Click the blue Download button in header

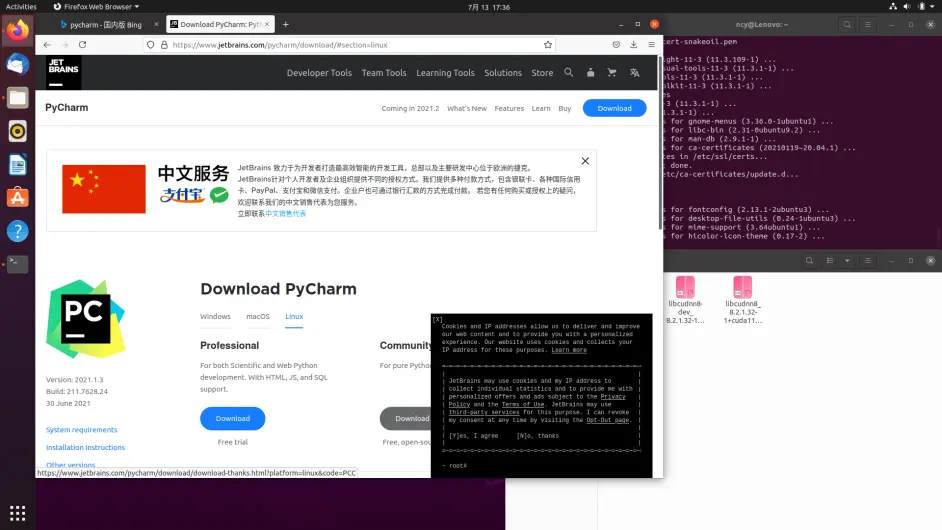tap(614, 108)
